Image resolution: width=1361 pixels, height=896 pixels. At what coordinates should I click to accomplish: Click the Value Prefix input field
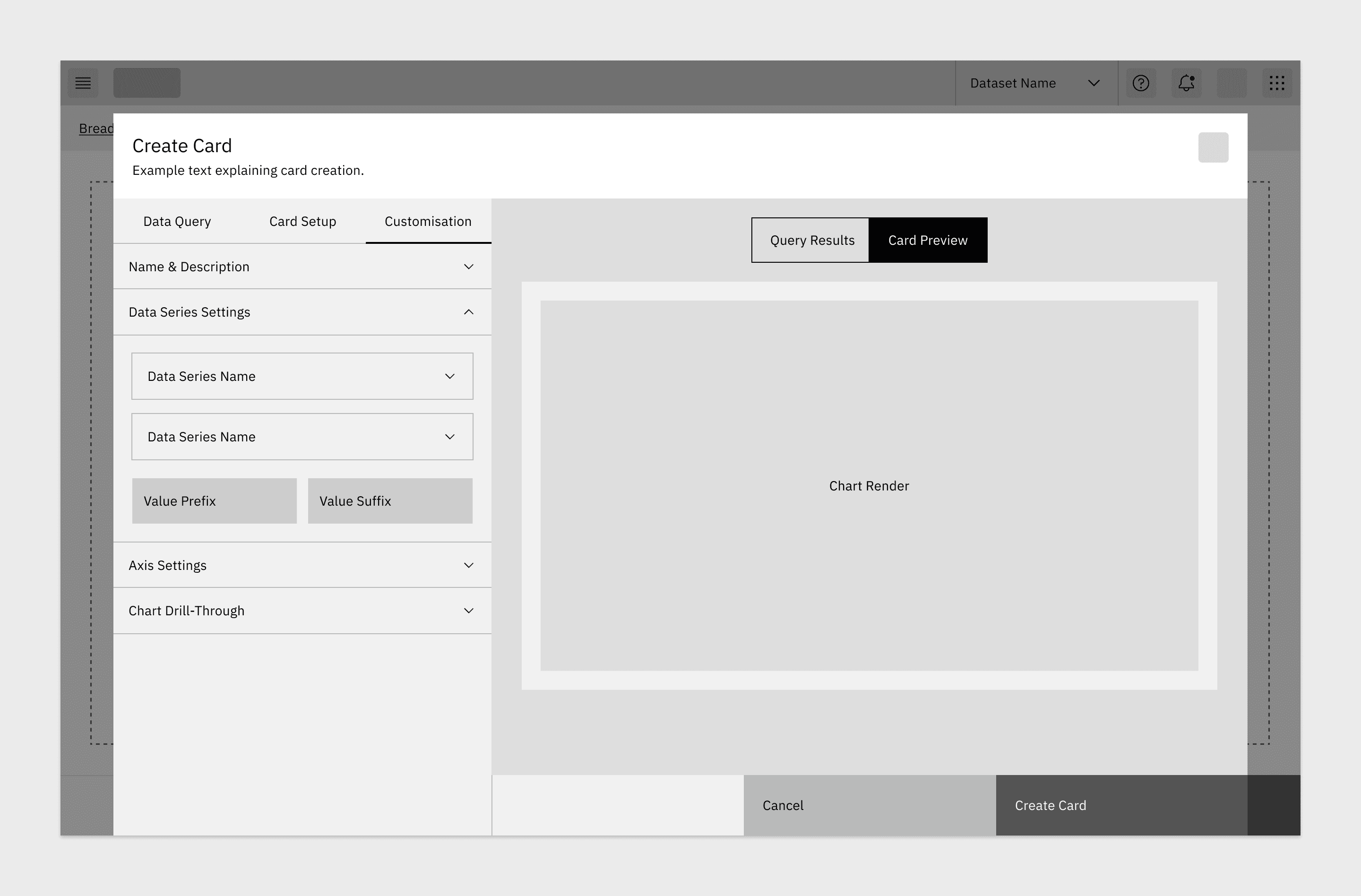(x=215, y=501)
